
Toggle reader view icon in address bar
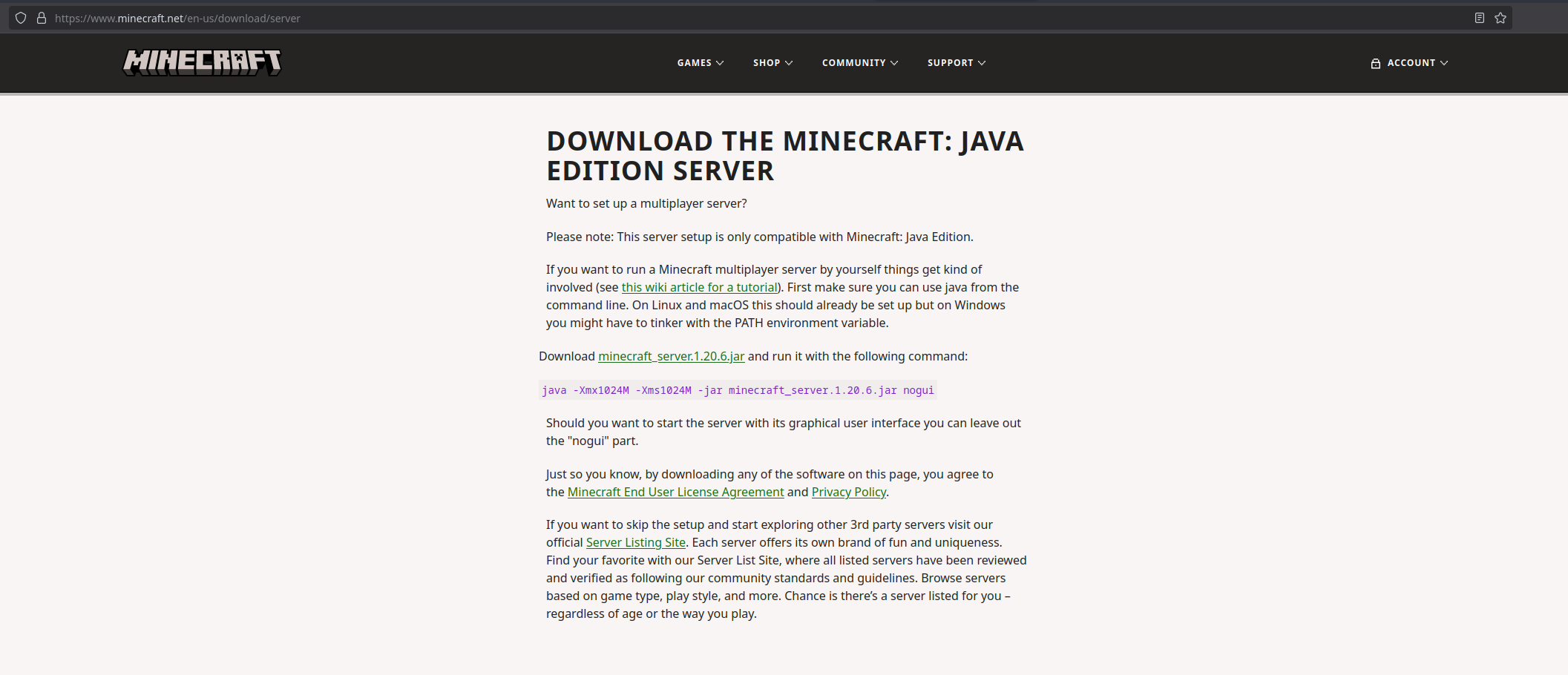pyautogui.click(x=1480, y=18)
